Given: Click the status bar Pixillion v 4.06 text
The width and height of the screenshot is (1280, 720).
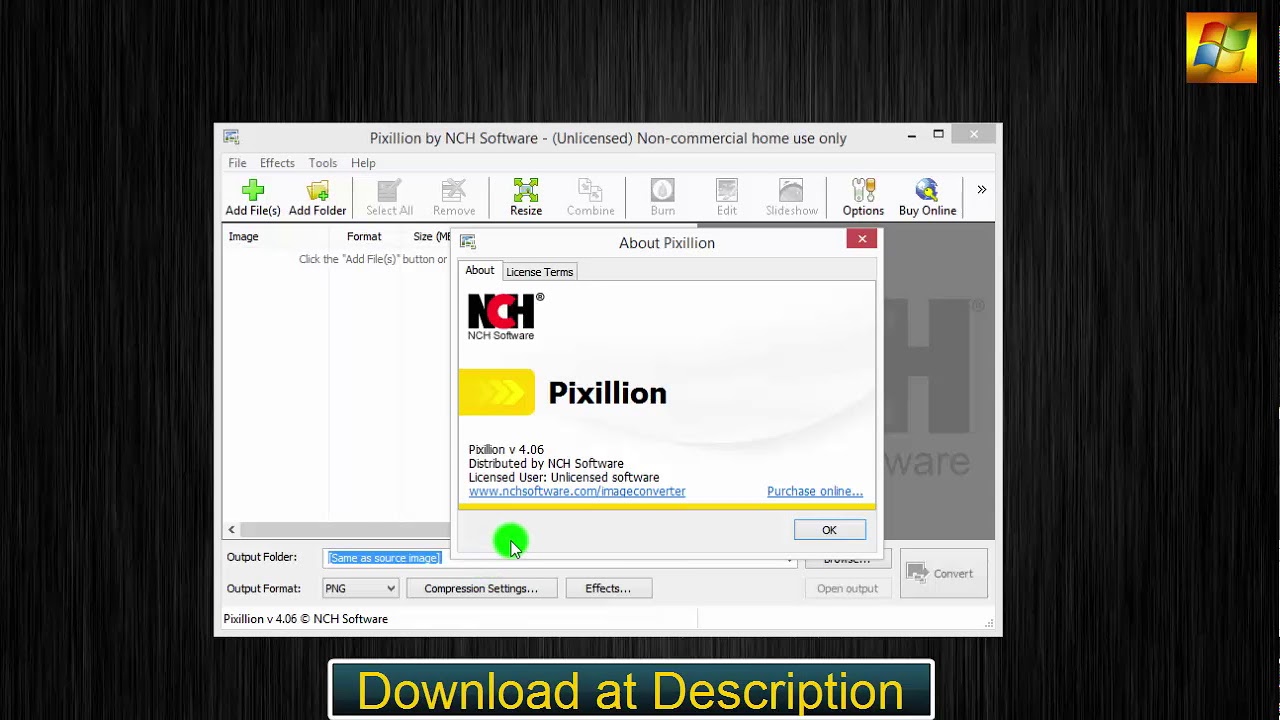Looking at the screenshot, I should [x=305, y=619].
